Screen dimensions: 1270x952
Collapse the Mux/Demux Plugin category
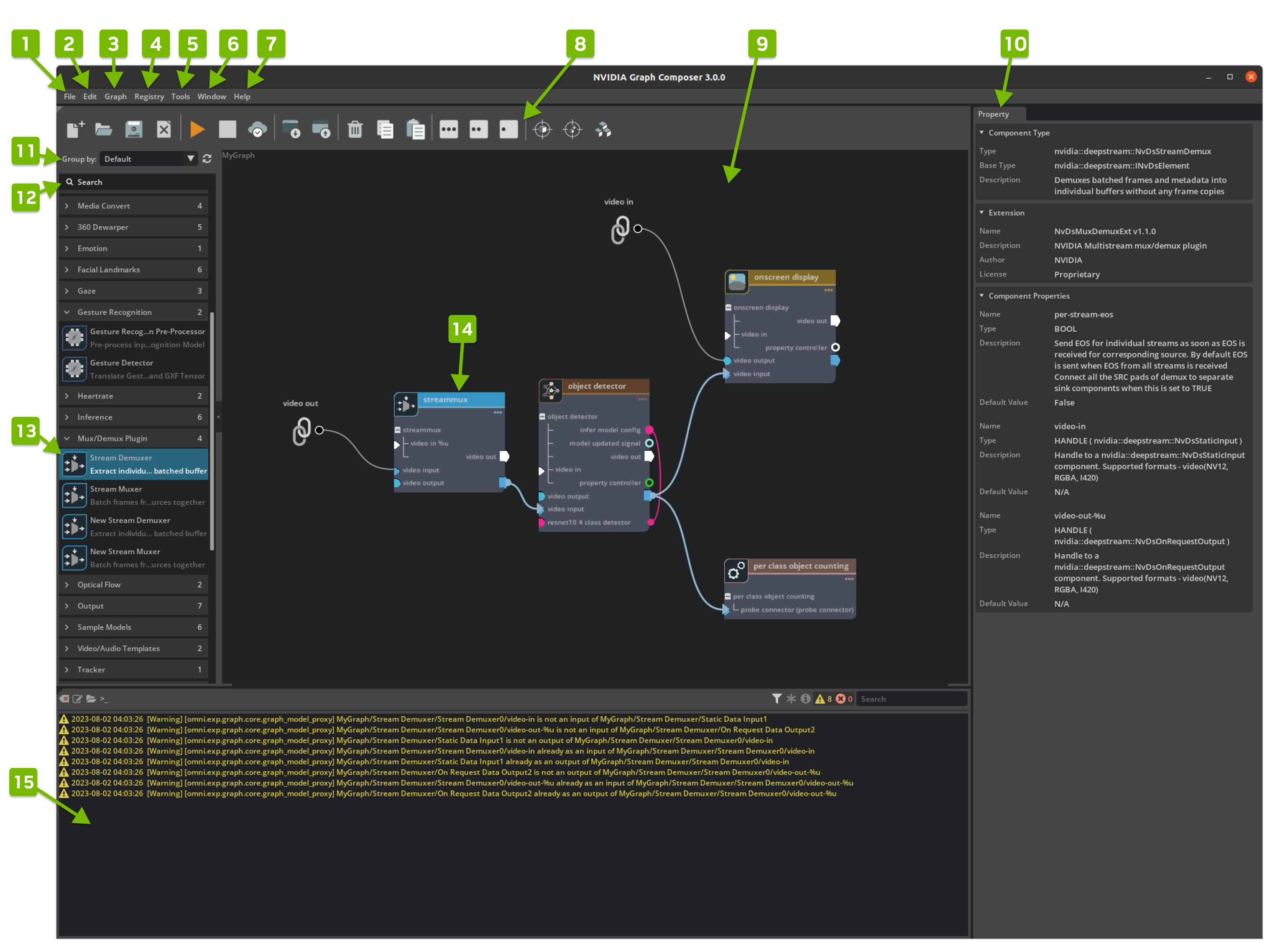click(133, 438)
